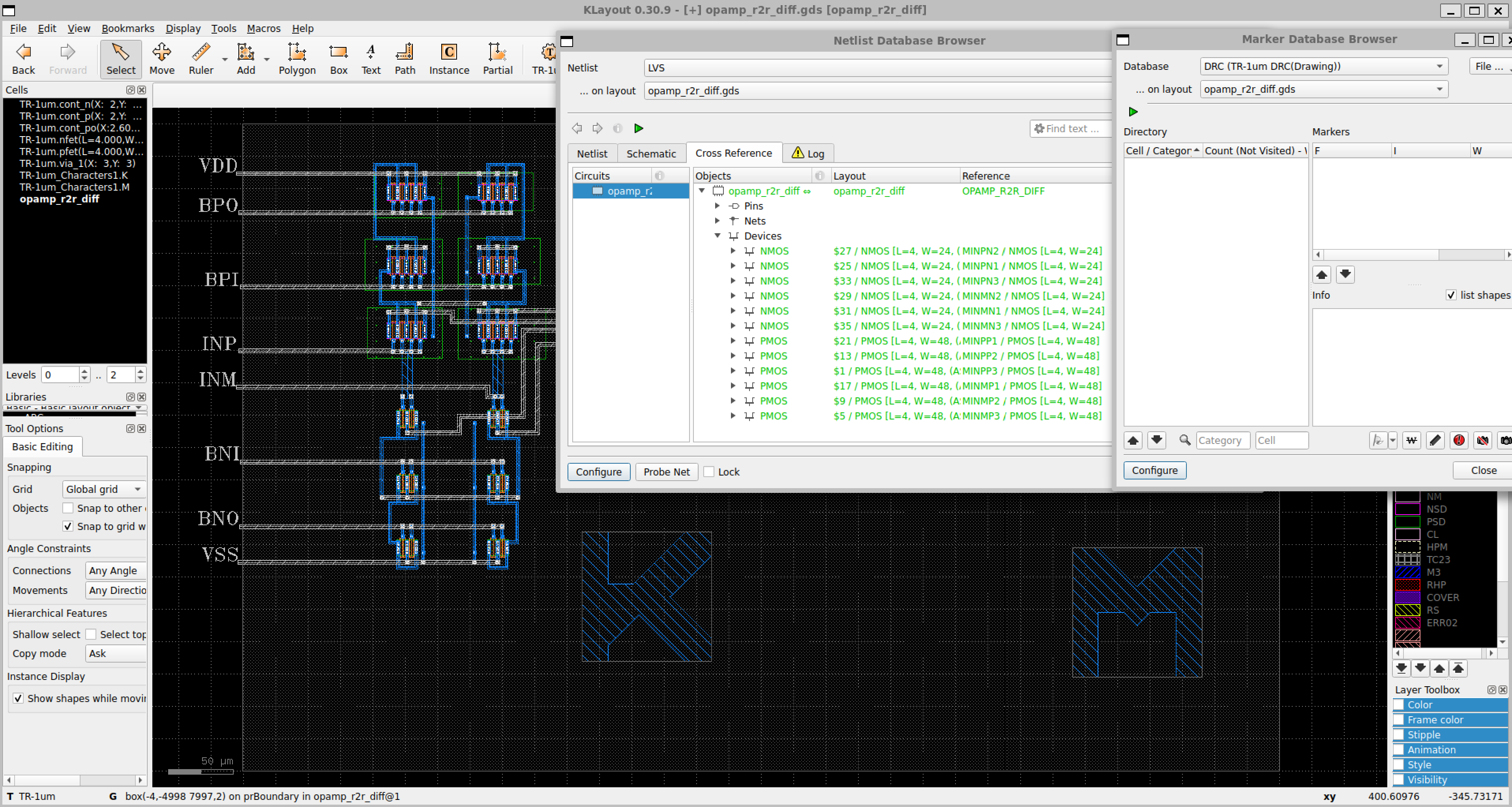Open the DRC Database dropdown
1512x807 pixels.
point(1323,66)
